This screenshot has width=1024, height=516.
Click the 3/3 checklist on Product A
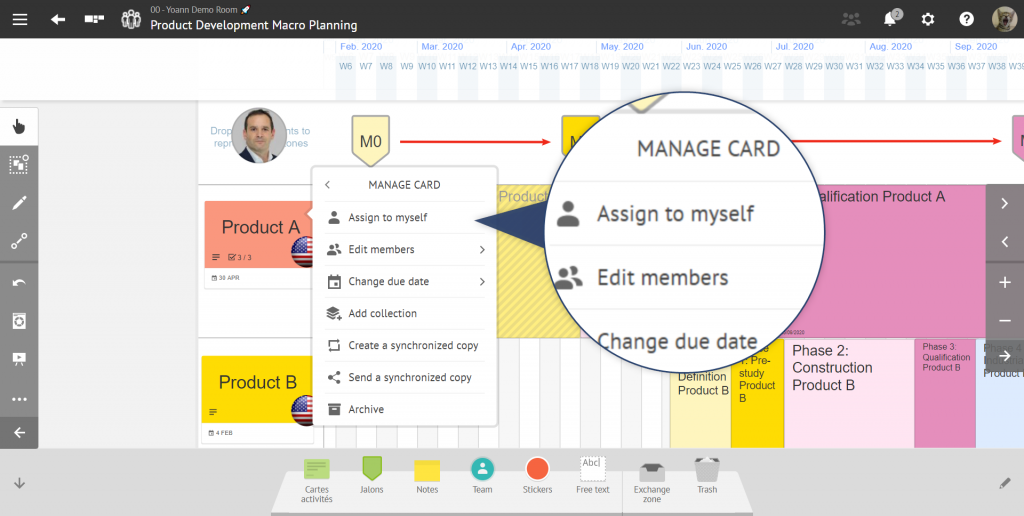pos(240,257)
